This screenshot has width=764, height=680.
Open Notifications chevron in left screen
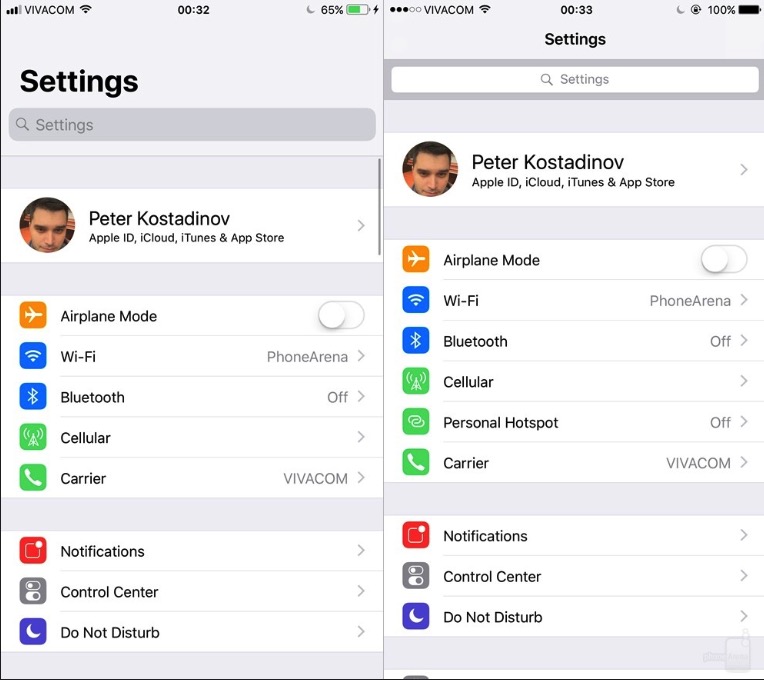(x=361, y=550)
